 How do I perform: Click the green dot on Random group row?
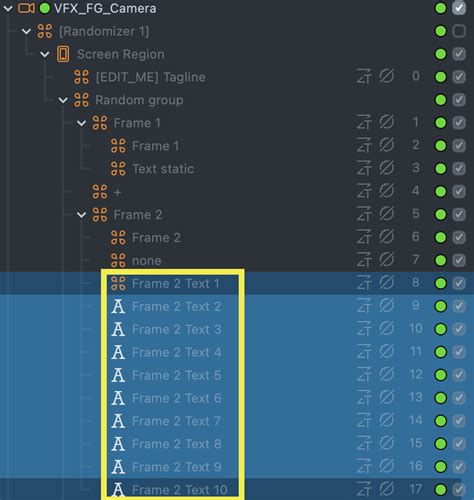click(x=441, y=100)
